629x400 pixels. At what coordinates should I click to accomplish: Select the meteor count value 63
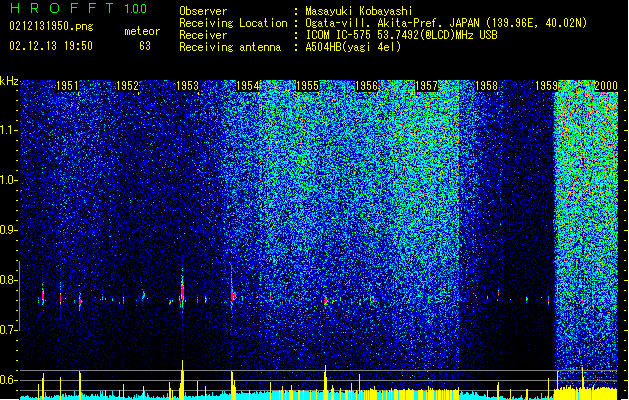point(145,46)
